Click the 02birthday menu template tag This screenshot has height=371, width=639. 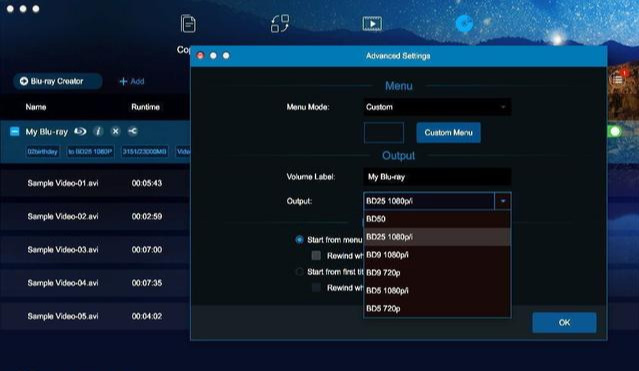42,152
